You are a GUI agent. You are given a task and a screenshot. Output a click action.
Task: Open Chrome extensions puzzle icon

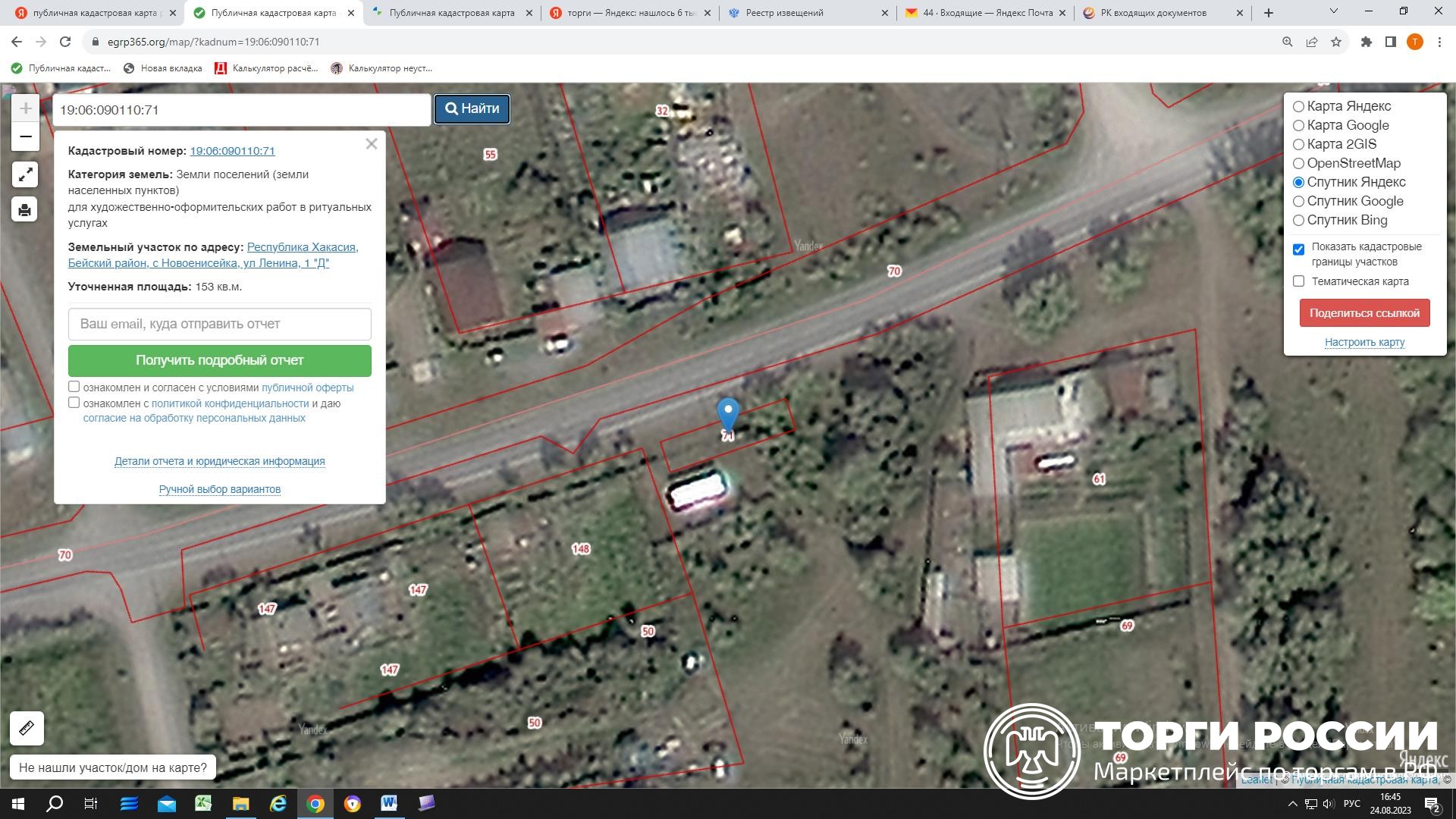(x=1366, y=42)
